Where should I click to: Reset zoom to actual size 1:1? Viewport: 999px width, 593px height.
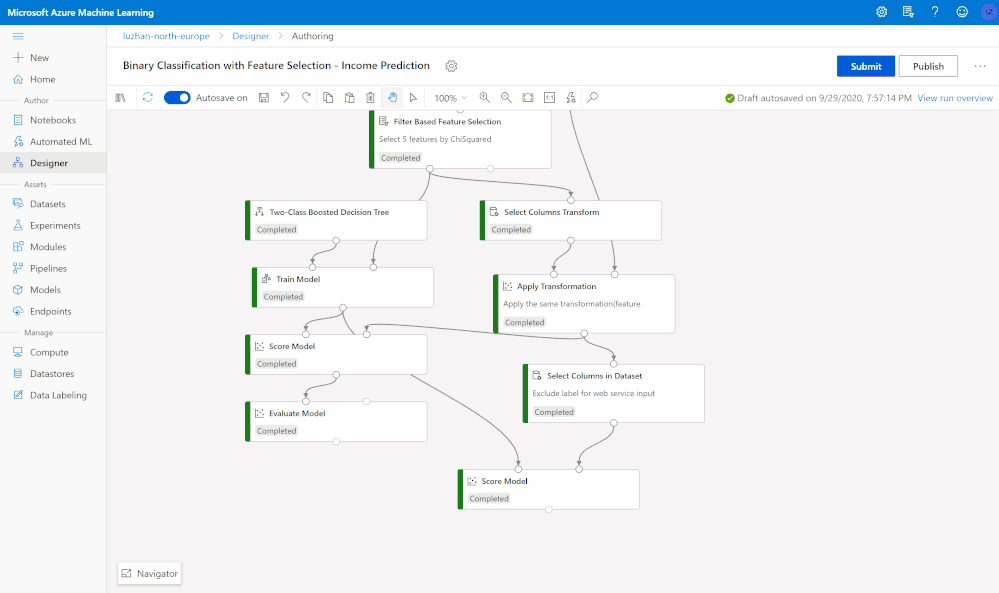click(x=549, y=97)
